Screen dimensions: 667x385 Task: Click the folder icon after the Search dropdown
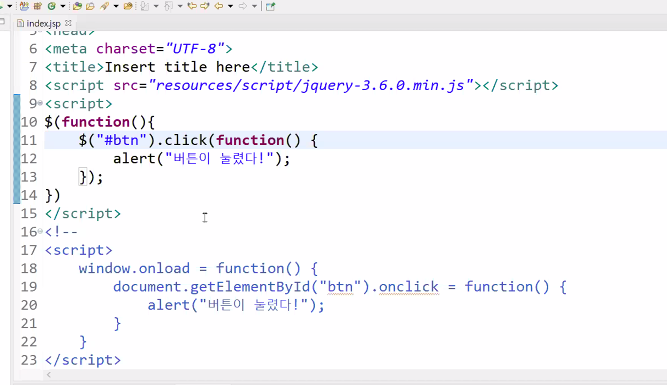pyautogui.click(x=128, y=6)
